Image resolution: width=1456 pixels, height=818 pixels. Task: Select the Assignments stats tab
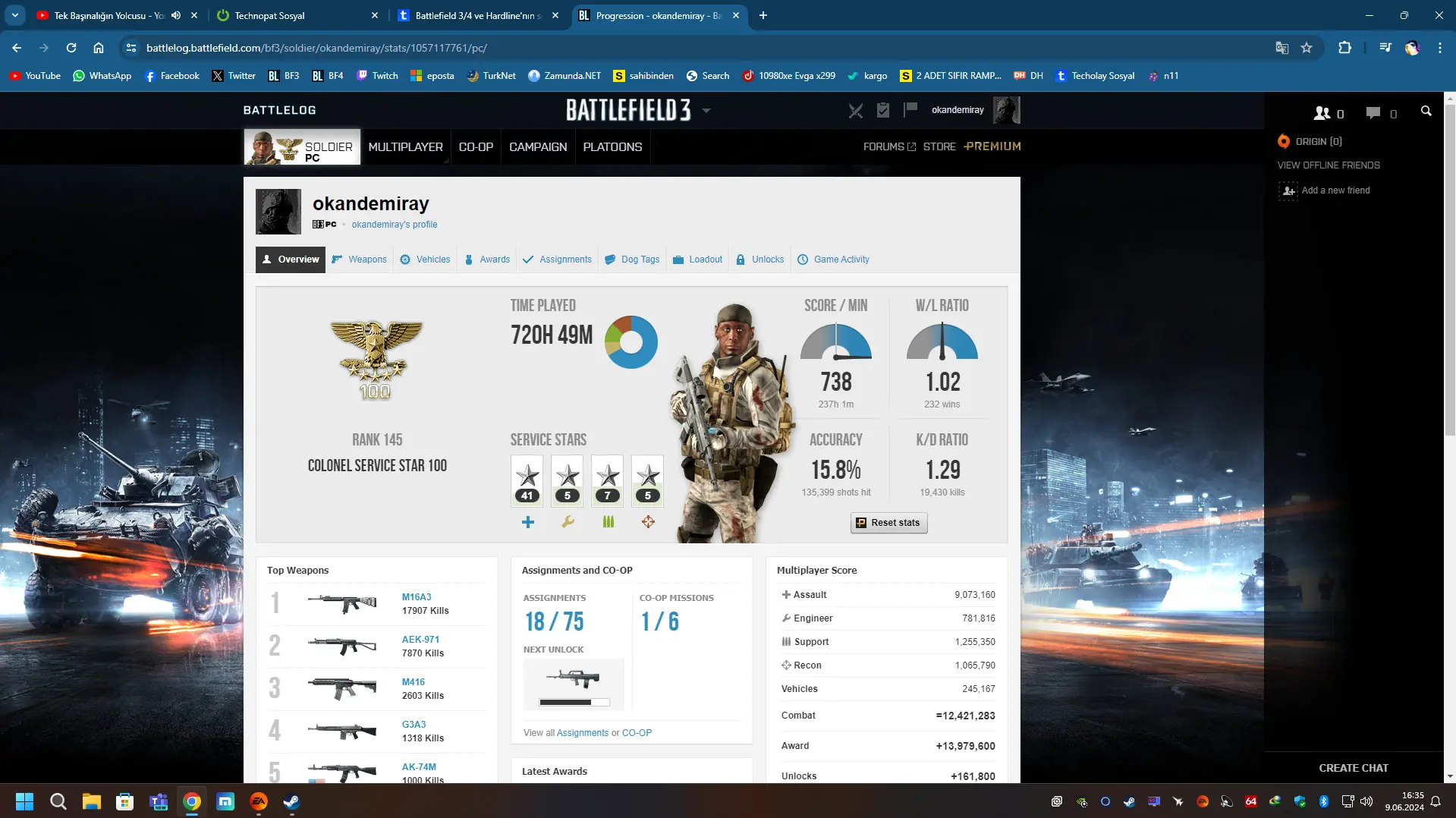click(558, 260)
